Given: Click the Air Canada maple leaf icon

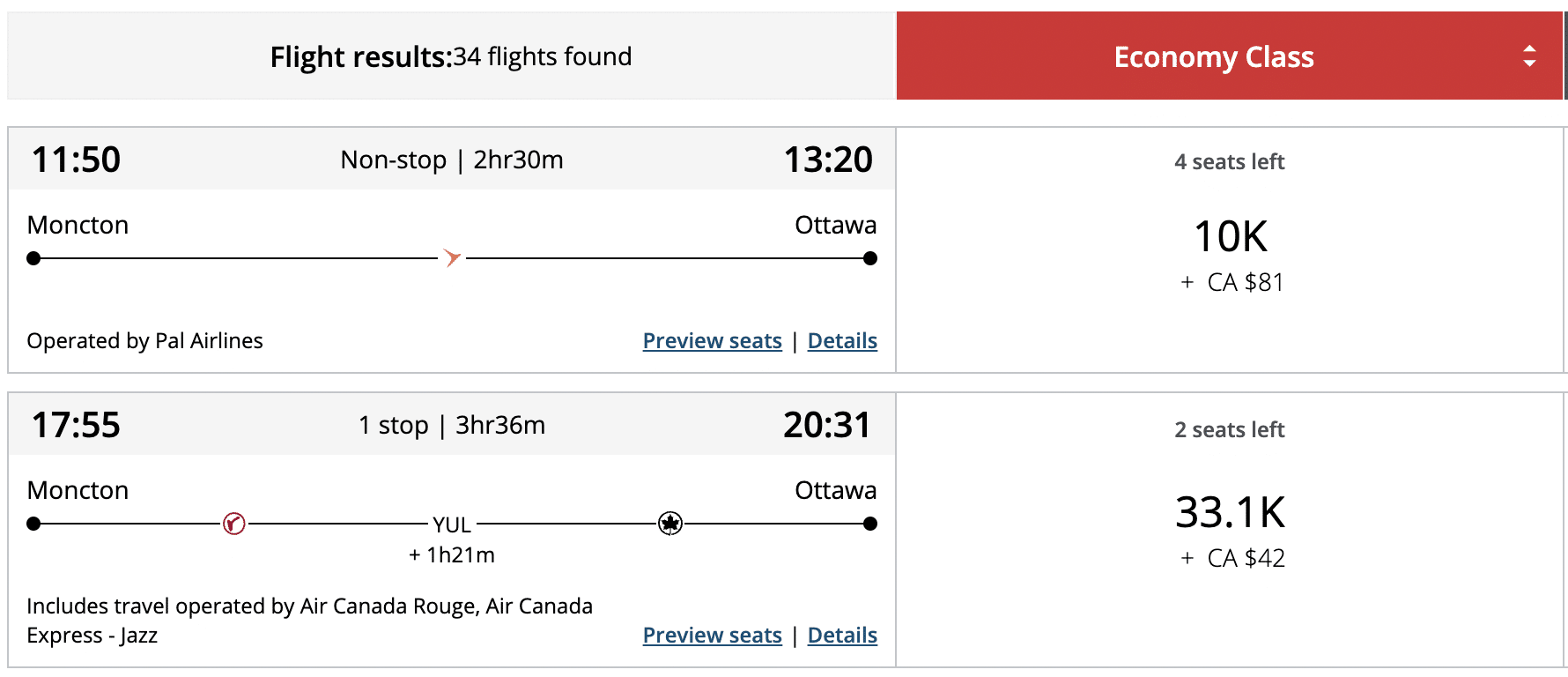Looking at the screenshot, I should (670, 524).
